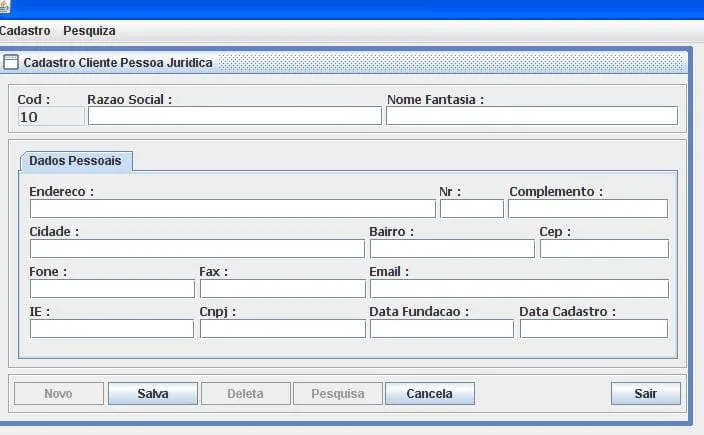Click the Data Cadastro input field
Image resolution: width=704 pixels, height=435 pixels.
(x=594, y=329)
